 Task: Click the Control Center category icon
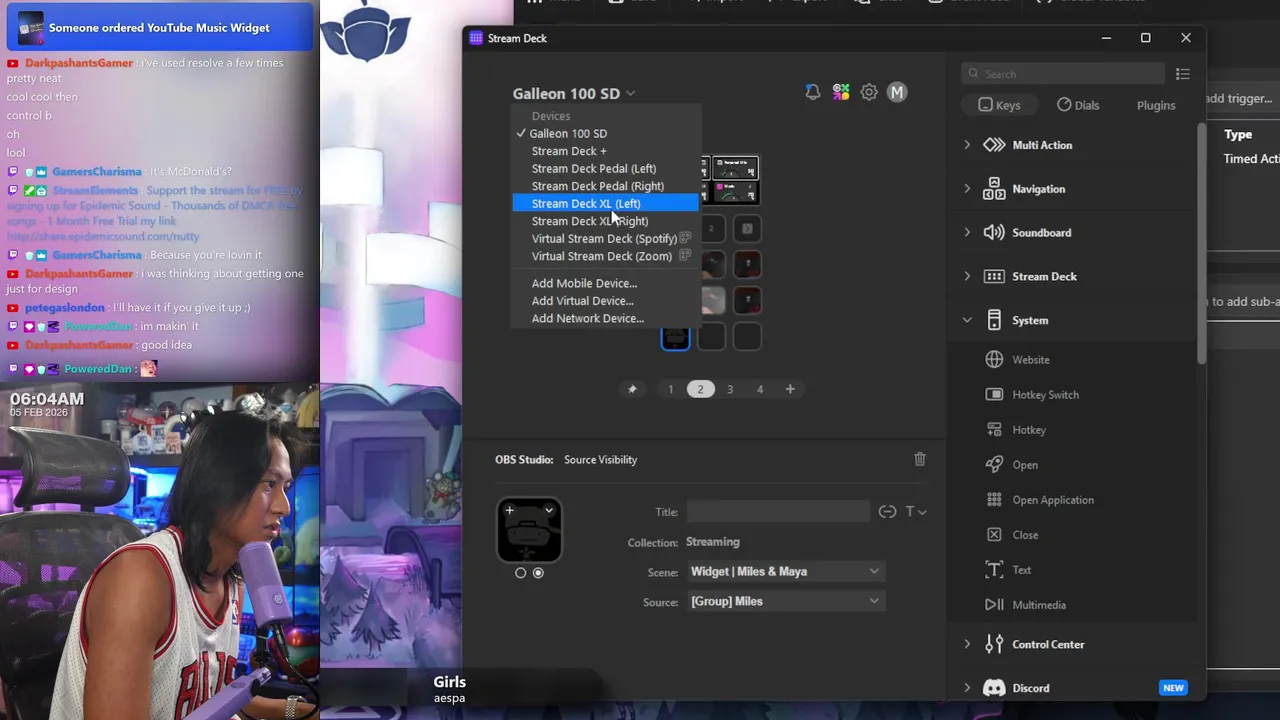click(x=994, y=645)
